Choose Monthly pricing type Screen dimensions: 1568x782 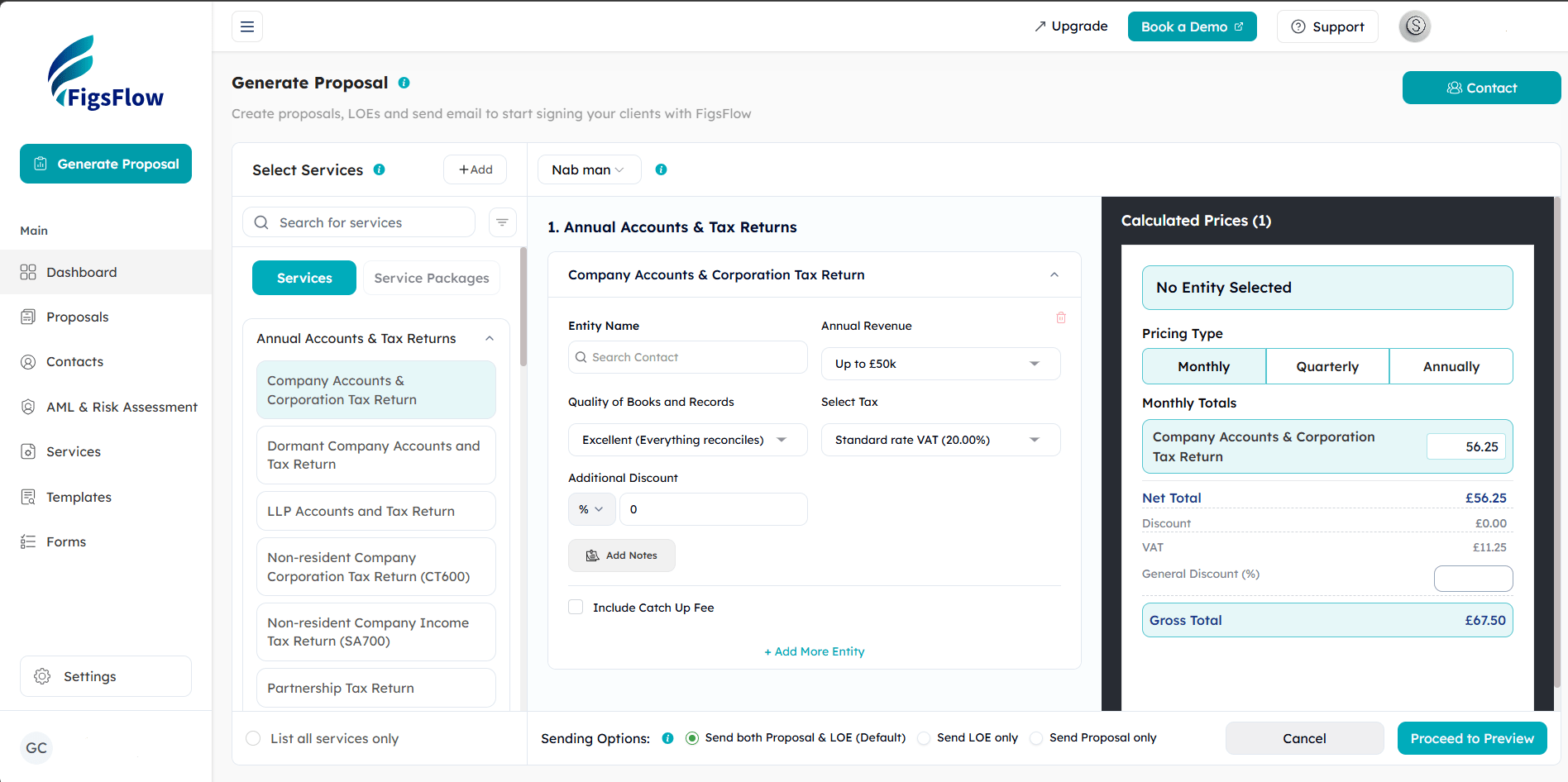pos(1204,366)
